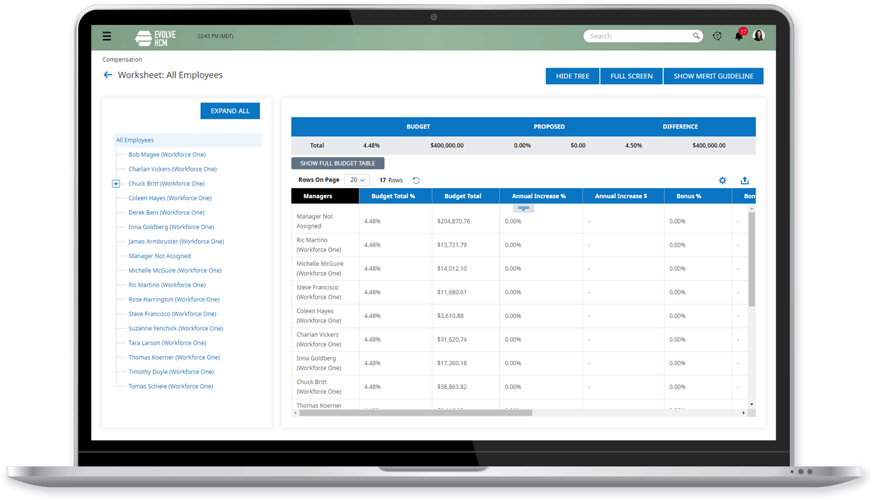
Task: Click the horizontal scrollbar under the table
Action: pos(470,412)
